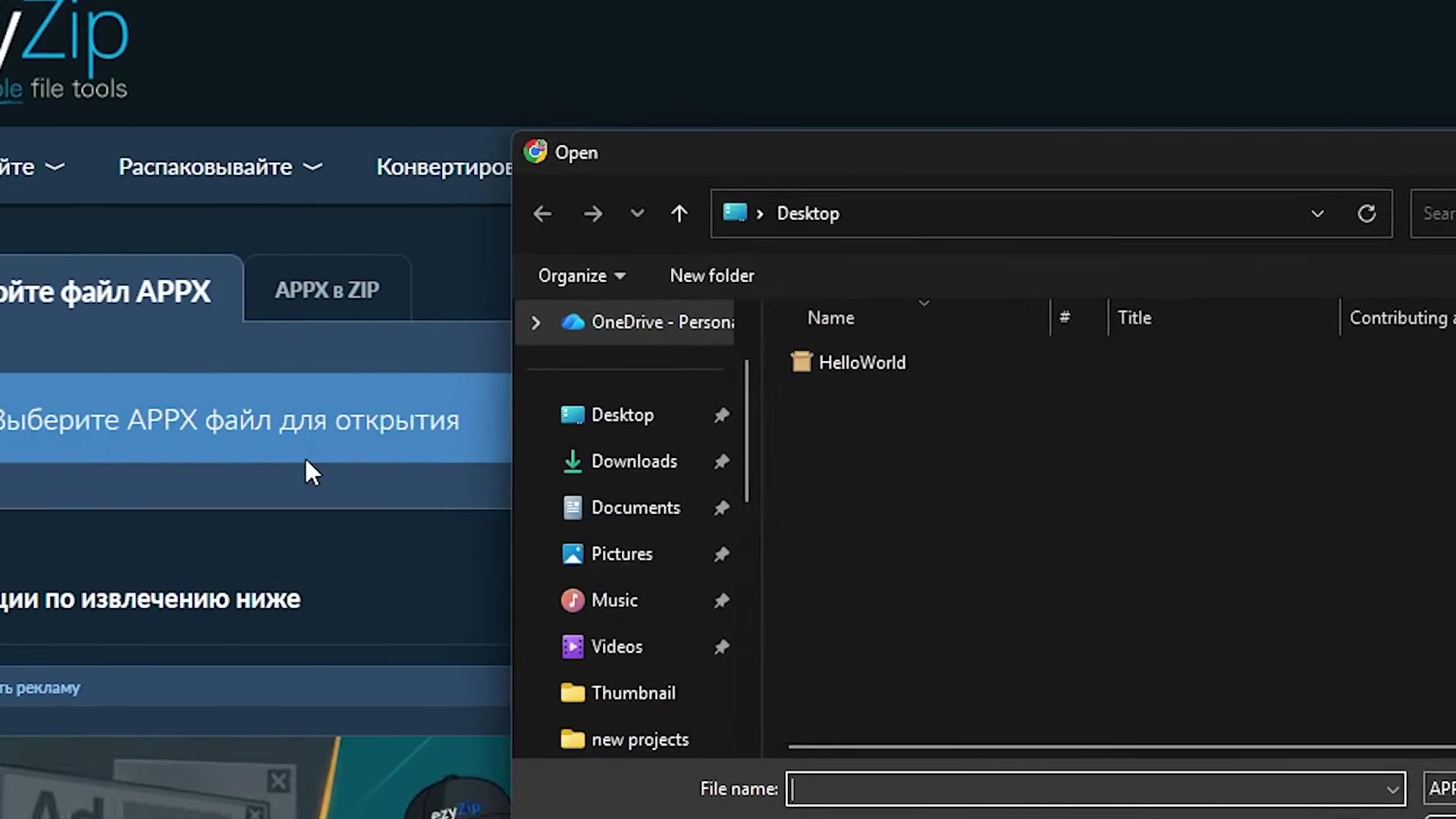
Task: Open Desktop in the navigation pane
Action: pyautogui.click(x=622, y=415)
